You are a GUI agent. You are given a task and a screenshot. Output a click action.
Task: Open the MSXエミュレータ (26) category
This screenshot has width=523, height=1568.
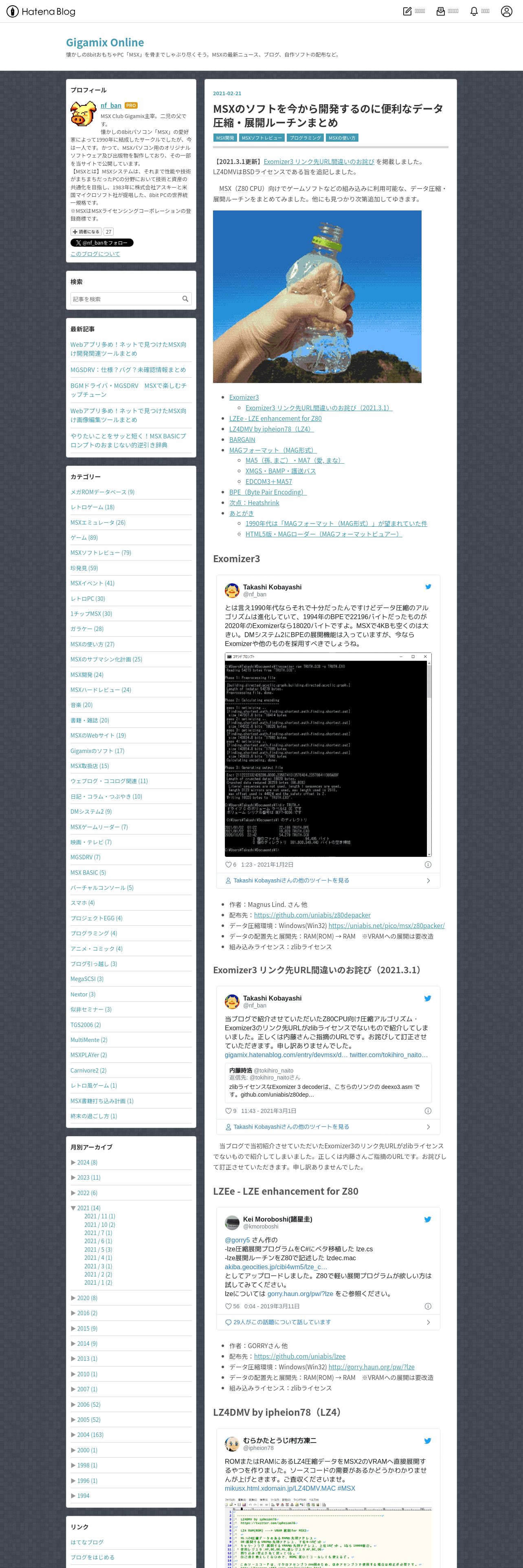[98, 522]
